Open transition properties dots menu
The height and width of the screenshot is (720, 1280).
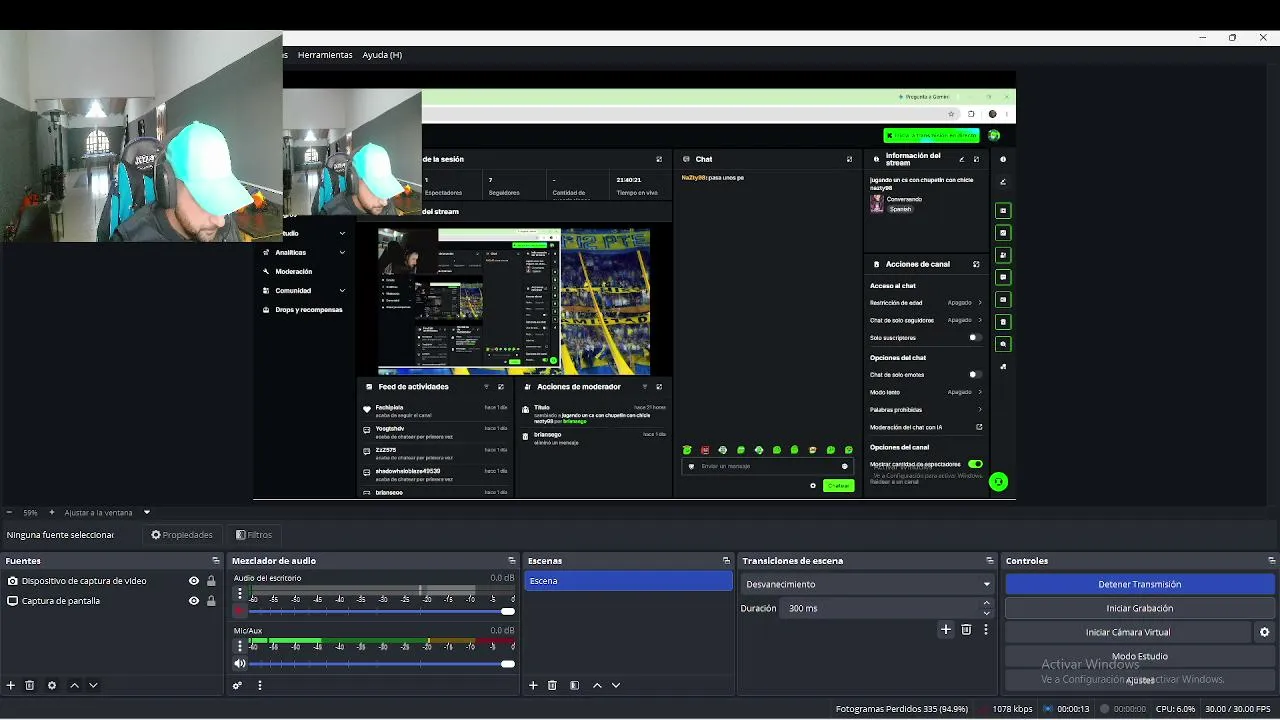[985, 629]
